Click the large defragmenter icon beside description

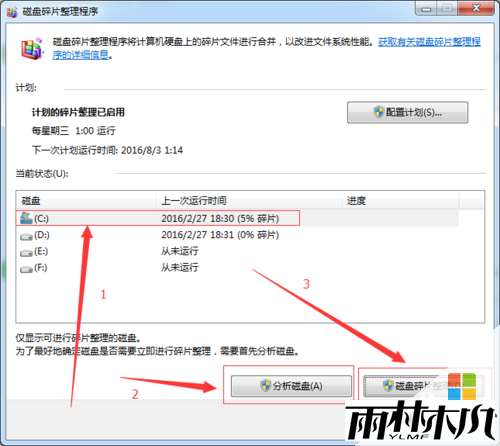click(x=32, y=49)
